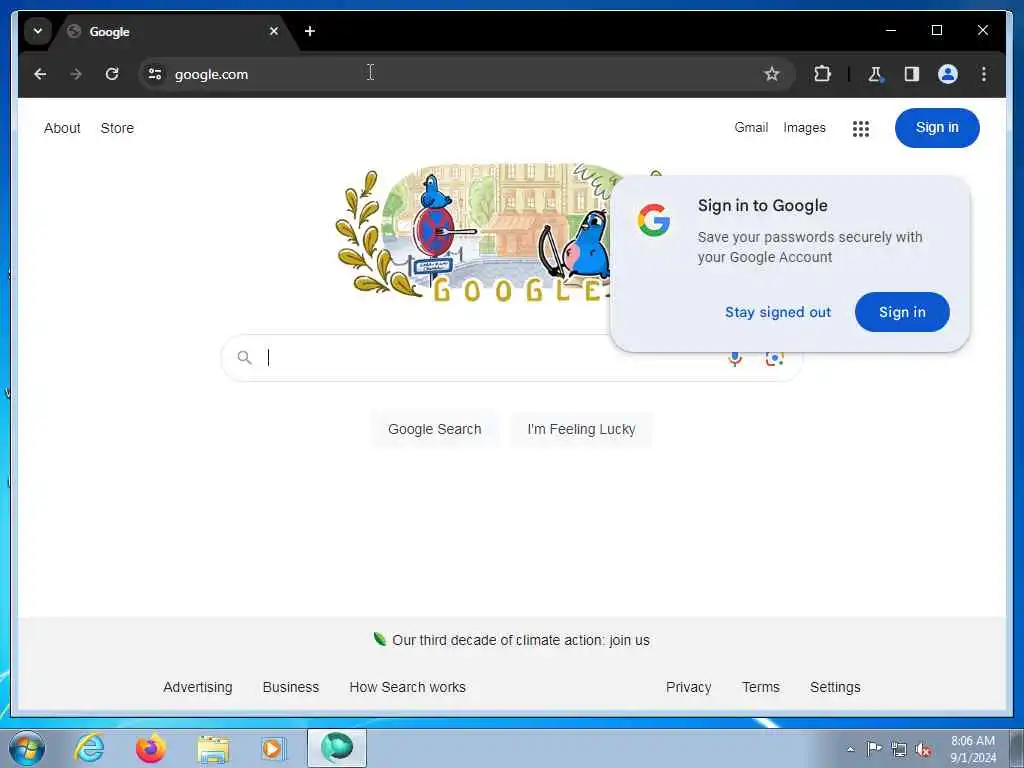1024x768 pixels.
Task: Open the Chrome profile avatar
Action: point(948,74)
